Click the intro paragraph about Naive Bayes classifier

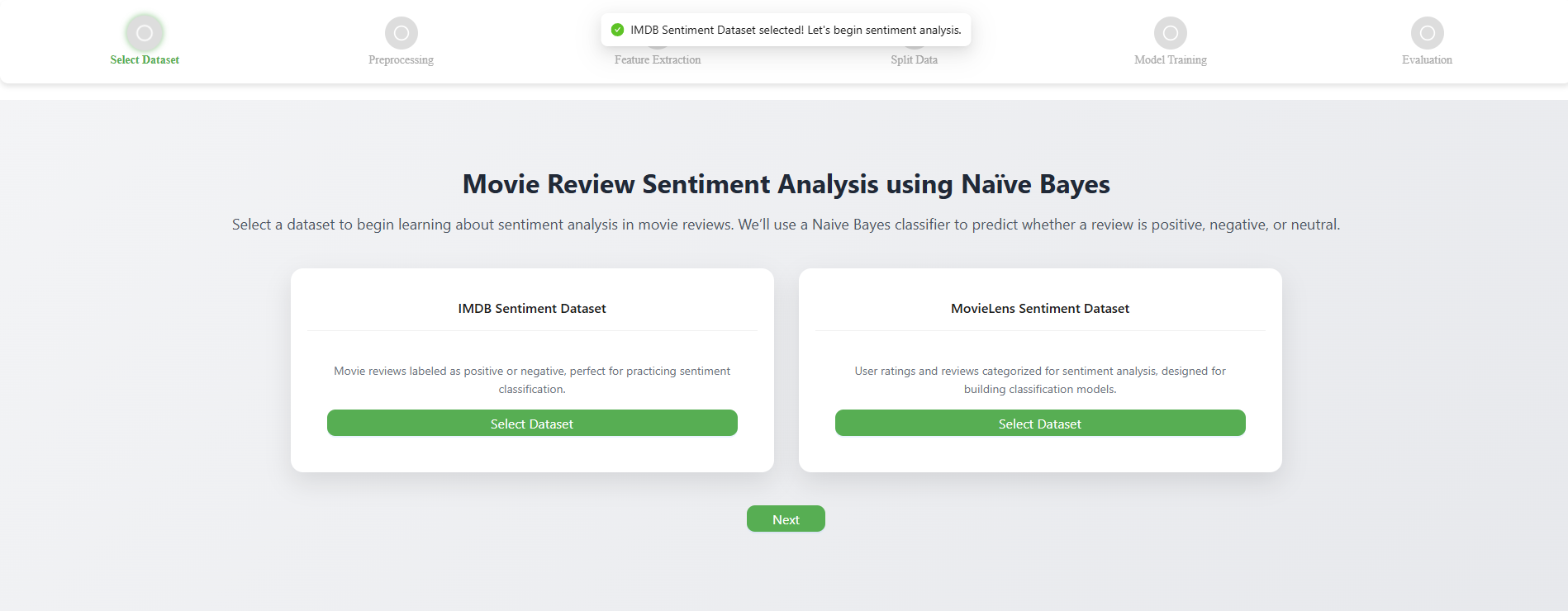point(786,225)
